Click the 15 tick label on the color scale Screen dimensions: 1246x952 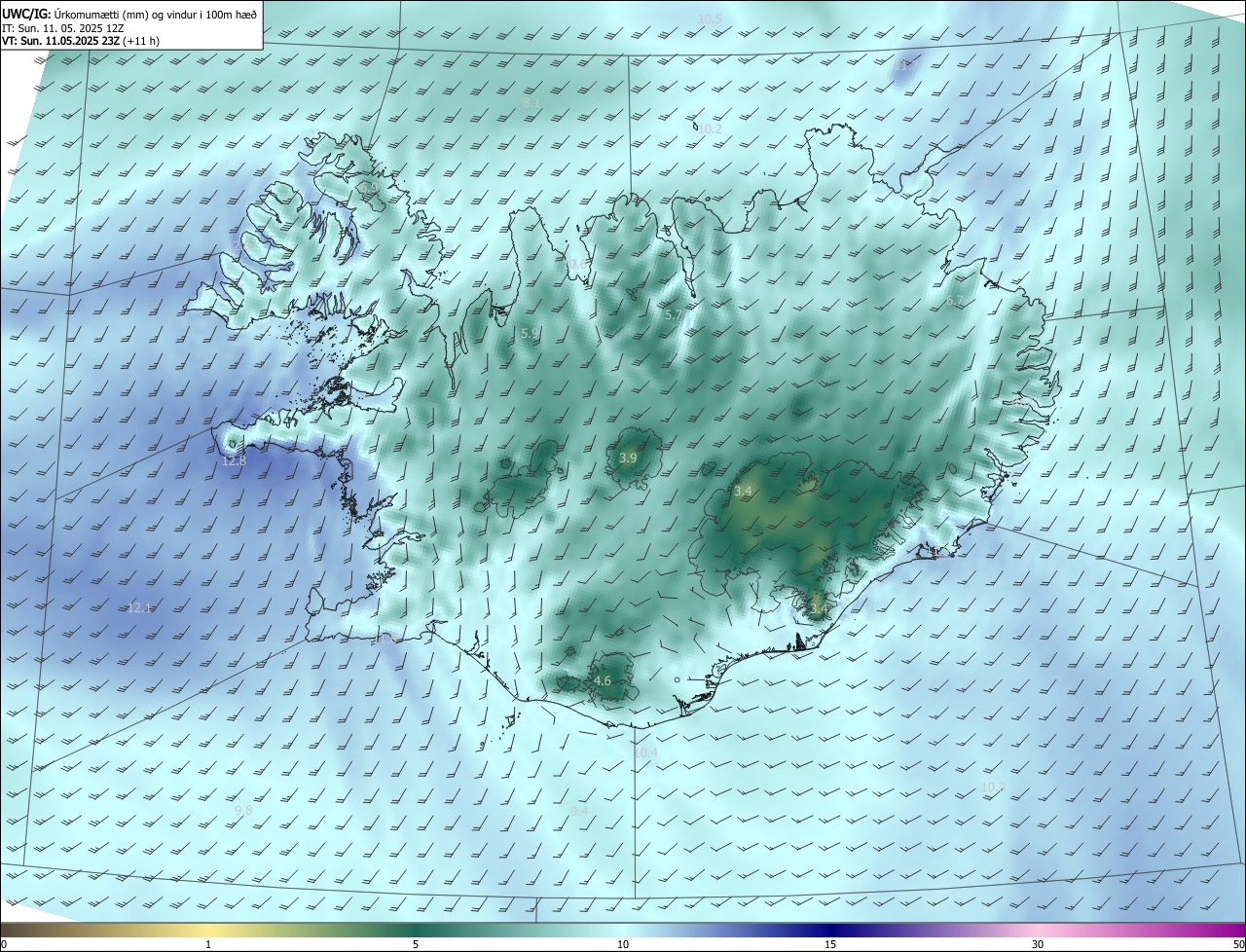click(x=830, y=944)
